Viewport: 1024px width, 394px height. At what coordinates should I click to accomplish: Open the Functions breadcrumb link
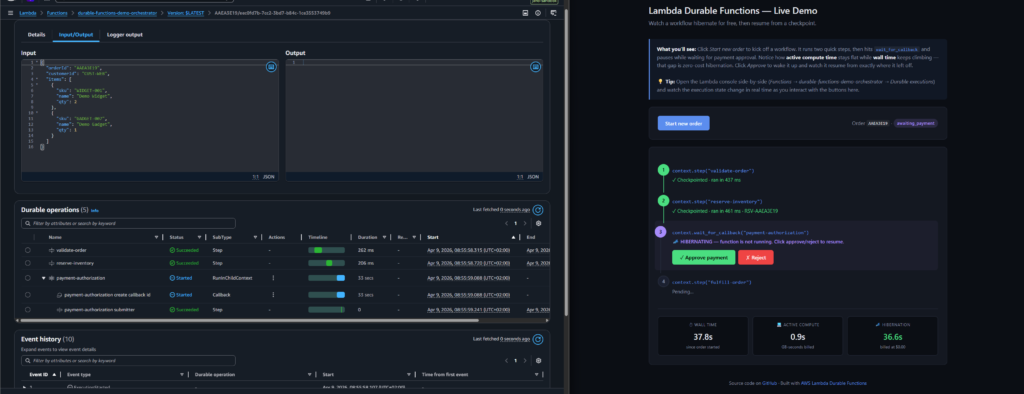click(x=57, y=12)
